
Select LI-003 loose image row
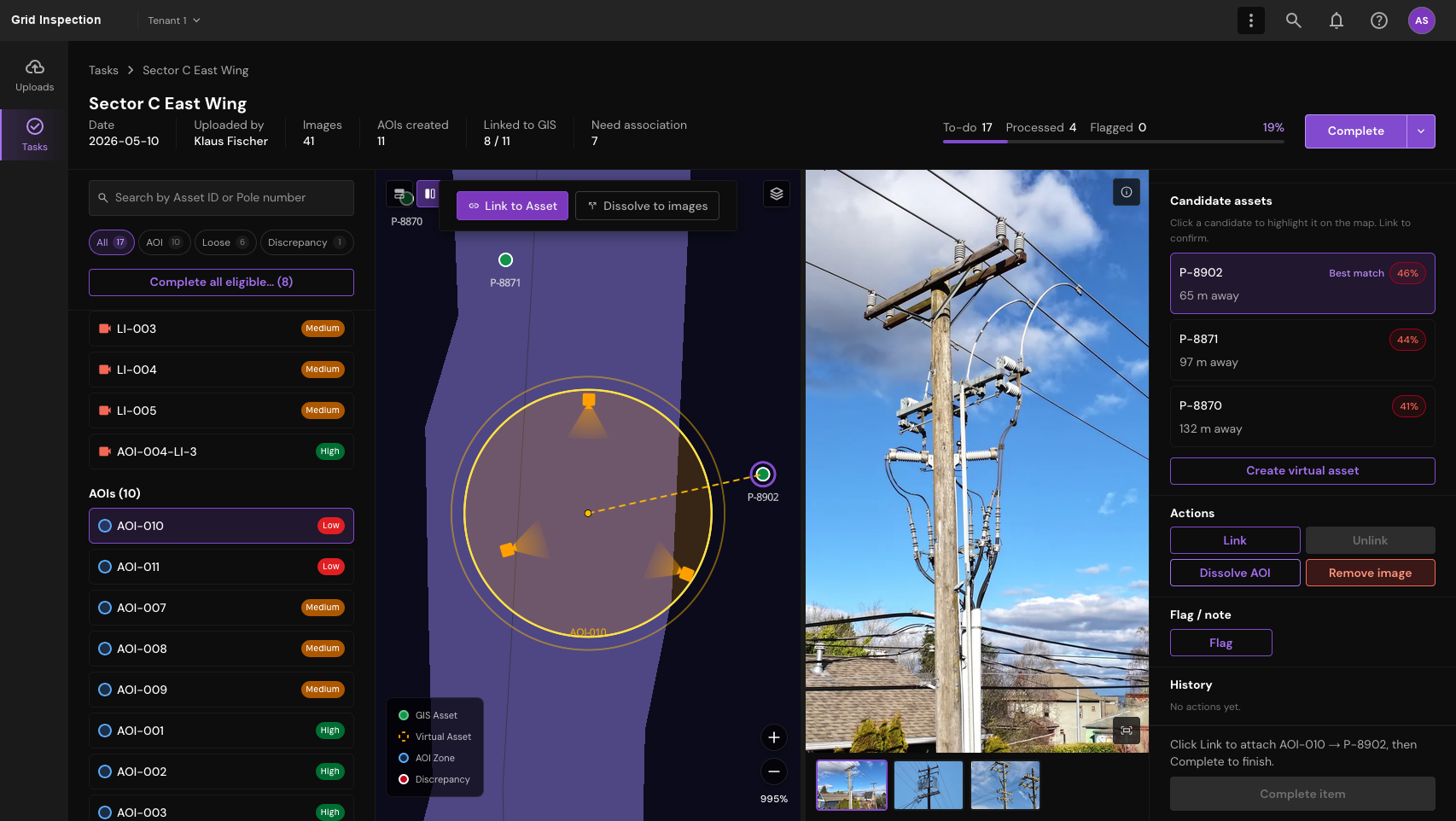click(x=221, y=329)
